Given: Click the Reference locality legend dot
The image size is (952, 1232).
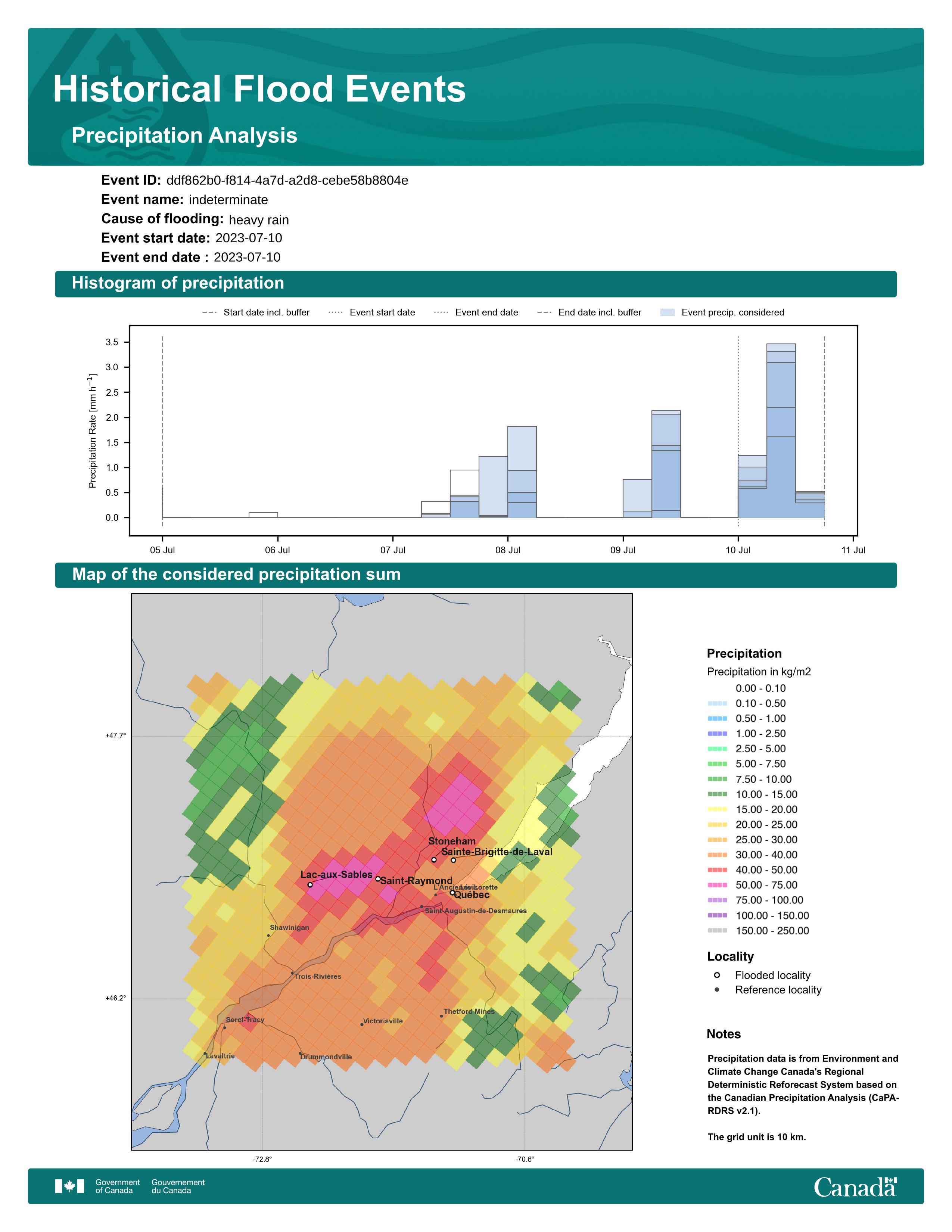Looking at the screenshot, I should (717, 989).
